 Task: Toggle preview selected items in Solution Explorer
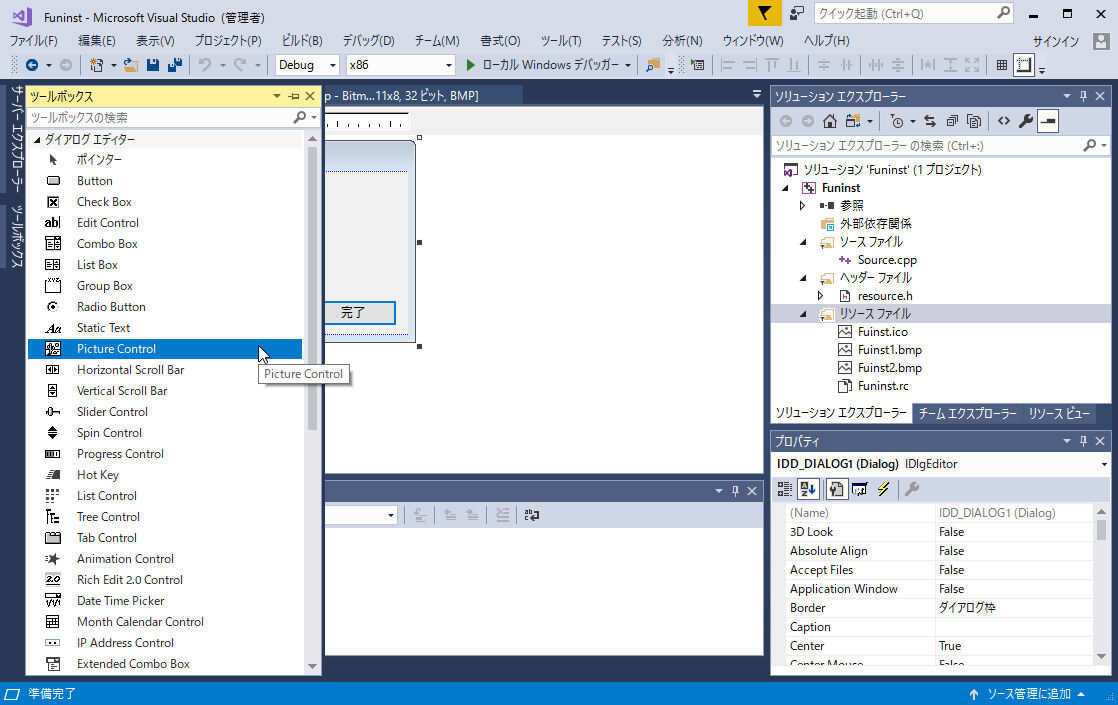(1047, 121)
